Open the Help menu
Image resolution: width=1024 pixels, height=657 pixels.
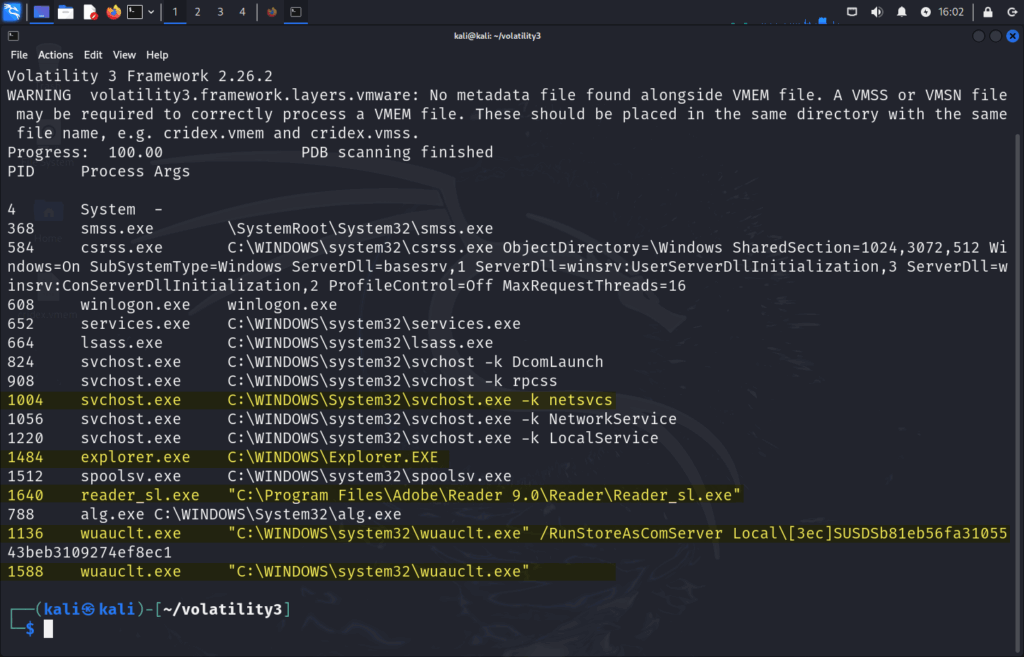click(x=157, y=55)
